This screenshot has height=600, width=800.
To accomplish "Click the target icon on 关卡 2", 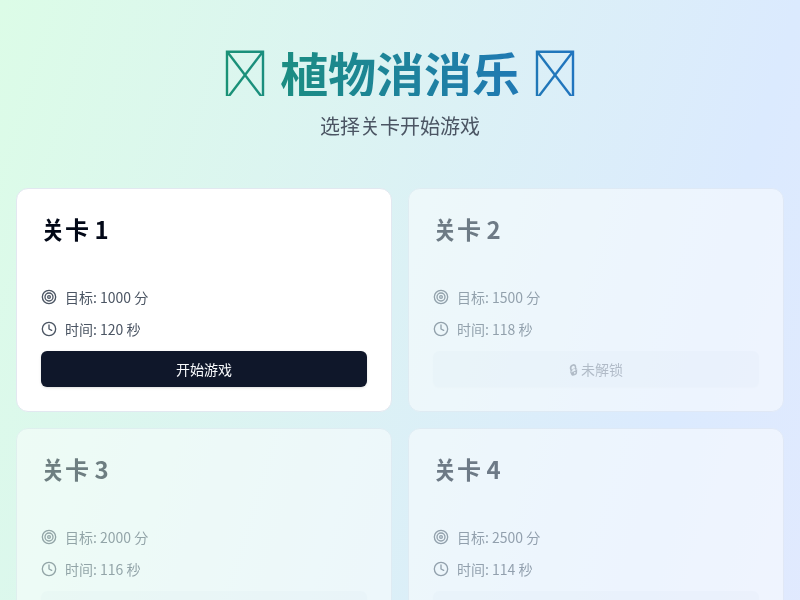I will pyautogui.click(x=440, y=297).
